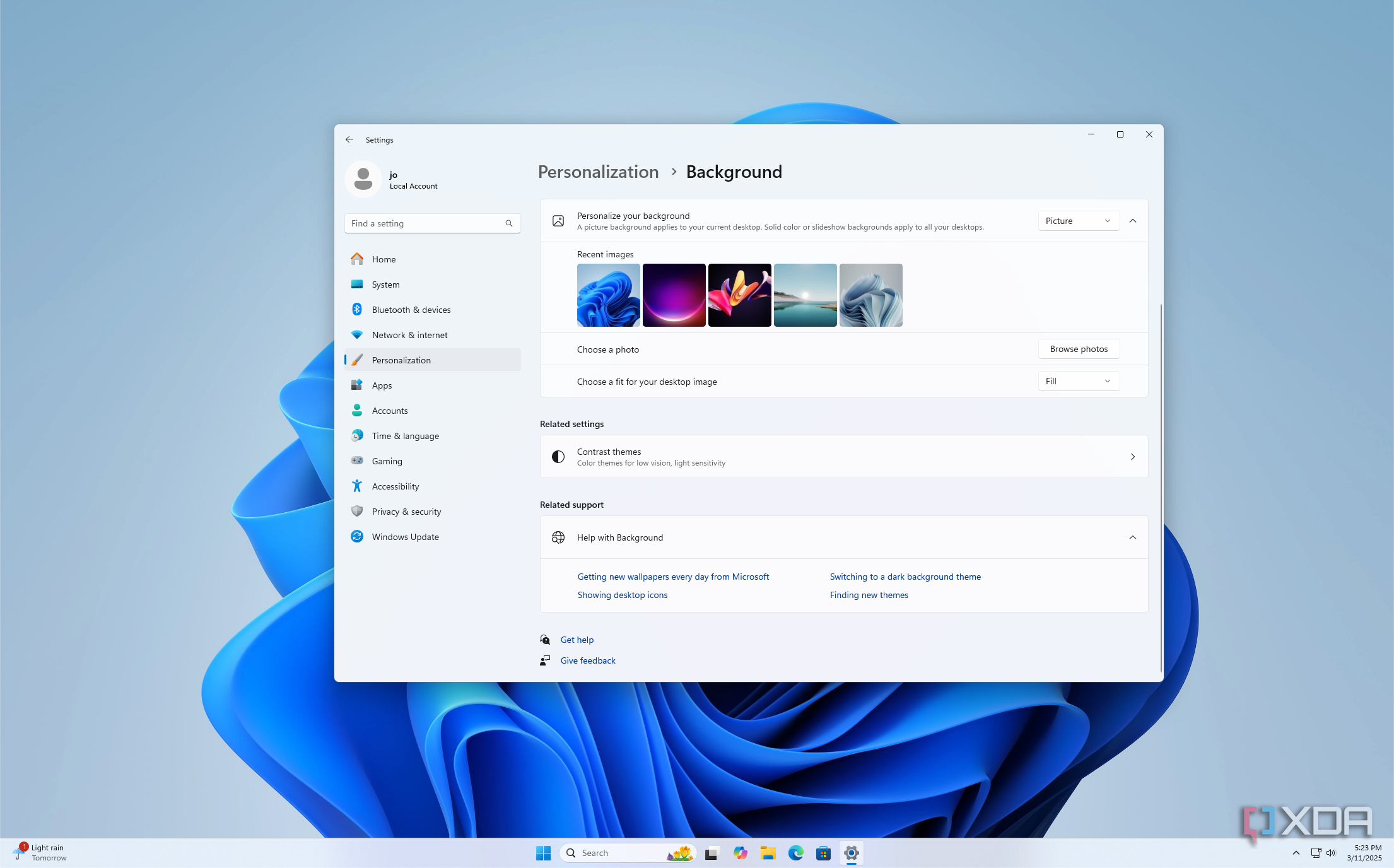Click the Personalization breadcrumb
The height and width of the screenshot is (868, 1394).
point(598,172)
